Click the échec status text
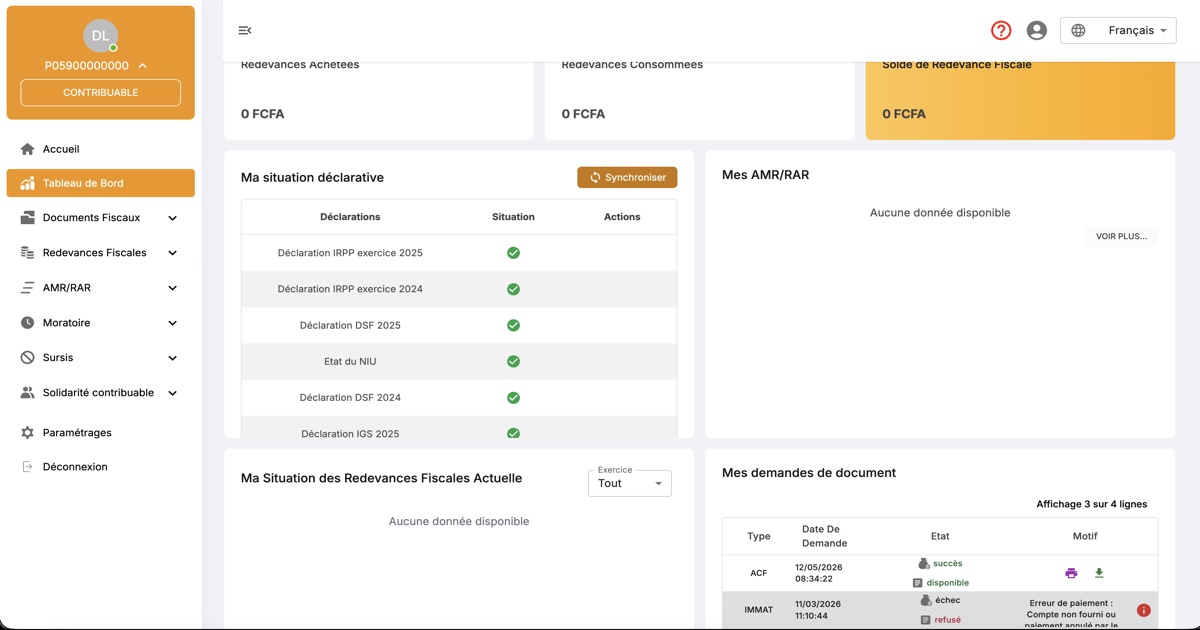The image size is (1200, 630). [947, 600]
